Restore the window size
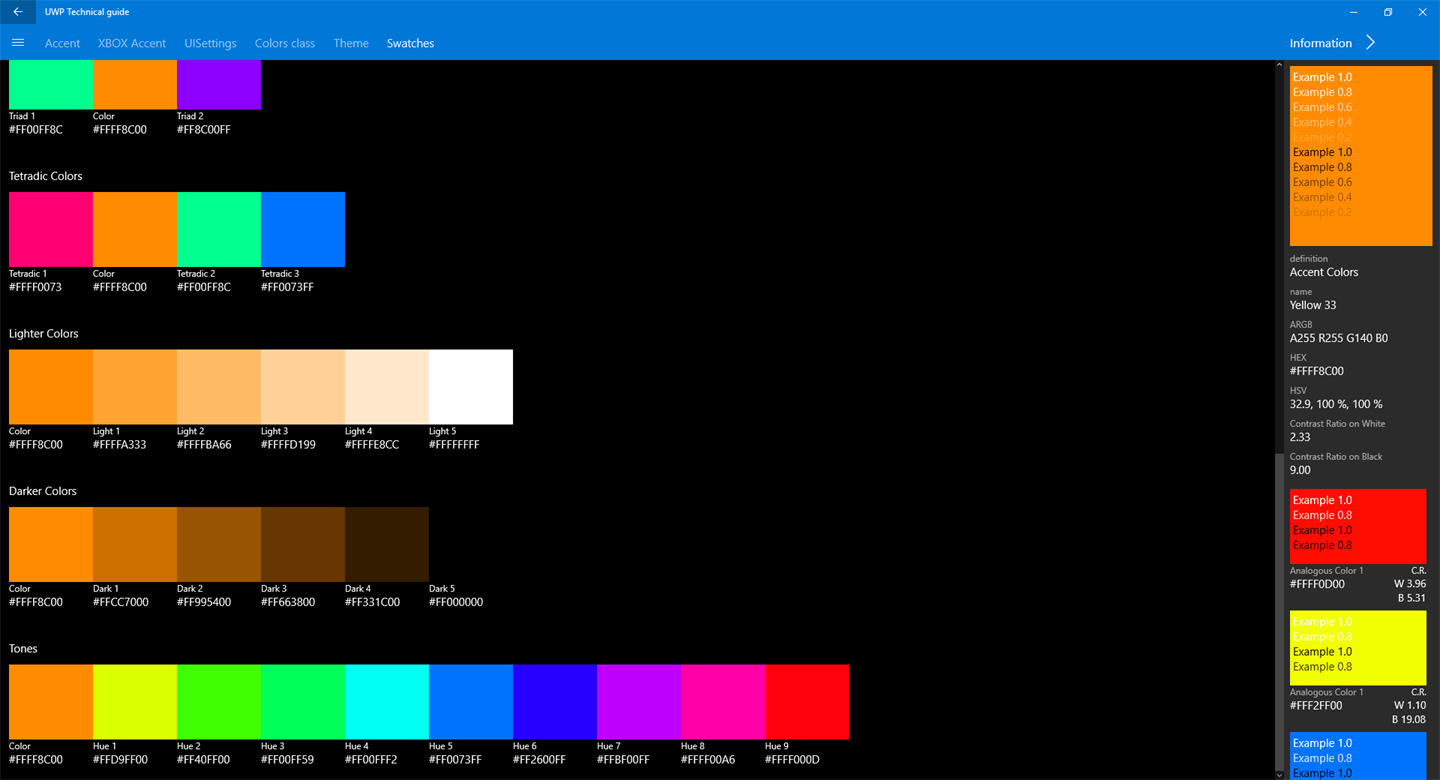This screenshot has height=780, width=1440. (1388, 12)
